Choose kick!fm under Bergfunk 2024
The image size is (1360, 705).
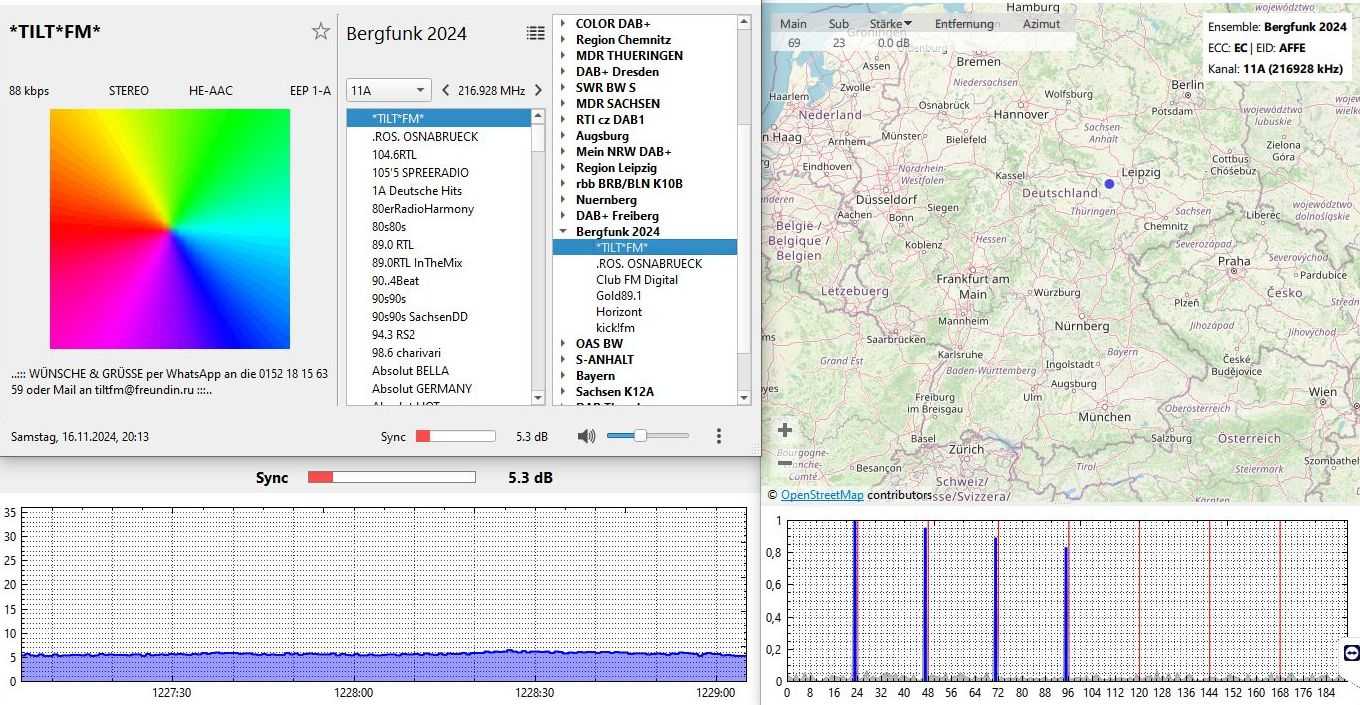pyautogui.click(x=615, y=328)
